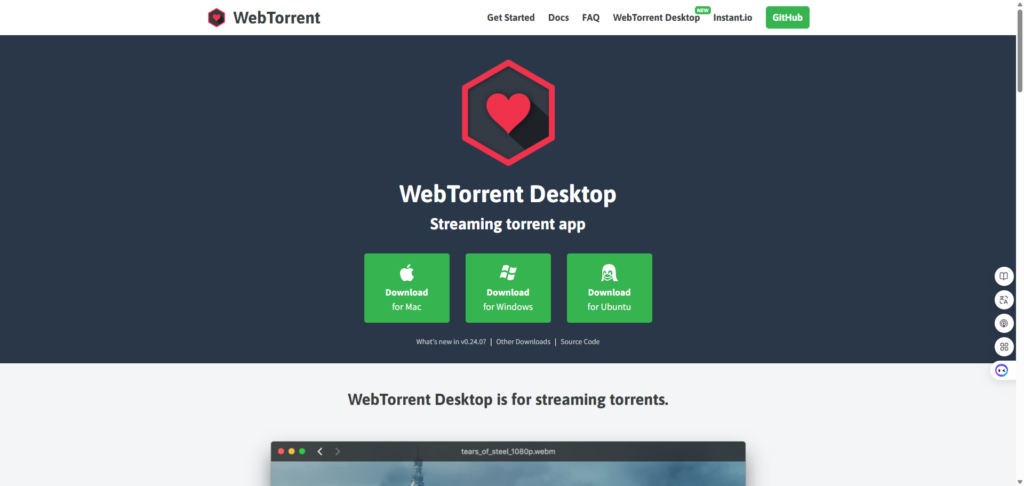Click the forward arrow in the player window

pyautogui.click(x=338, y=451)
